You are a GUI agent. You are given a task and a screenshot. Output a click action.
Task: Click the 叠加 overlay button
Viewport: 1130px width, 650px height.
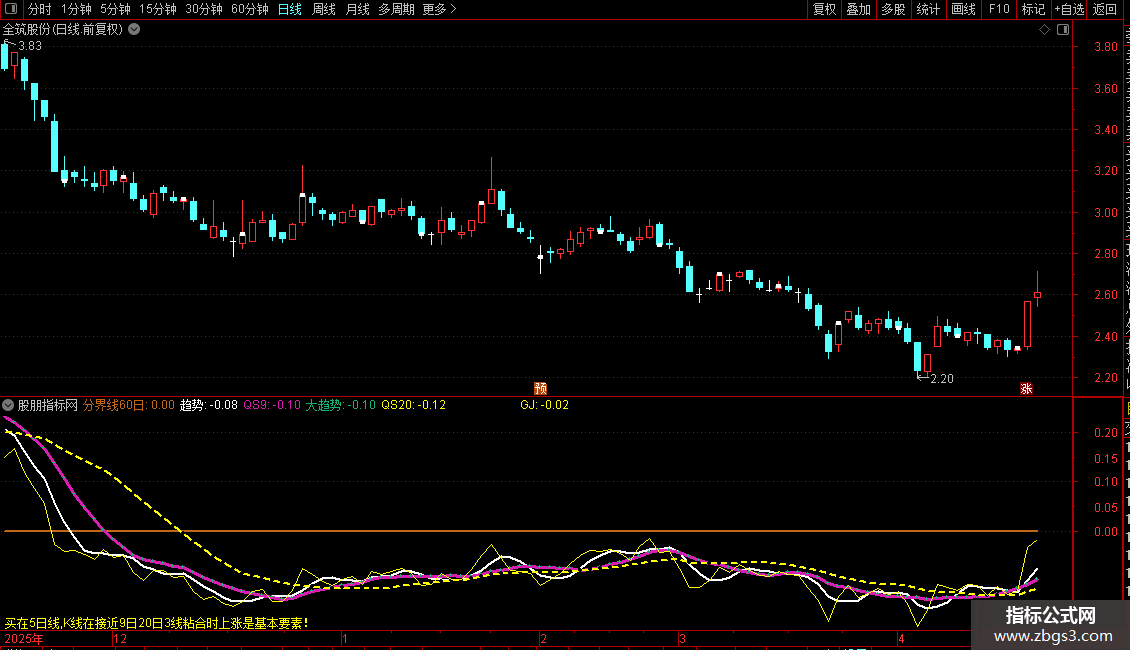pos(858,9)
